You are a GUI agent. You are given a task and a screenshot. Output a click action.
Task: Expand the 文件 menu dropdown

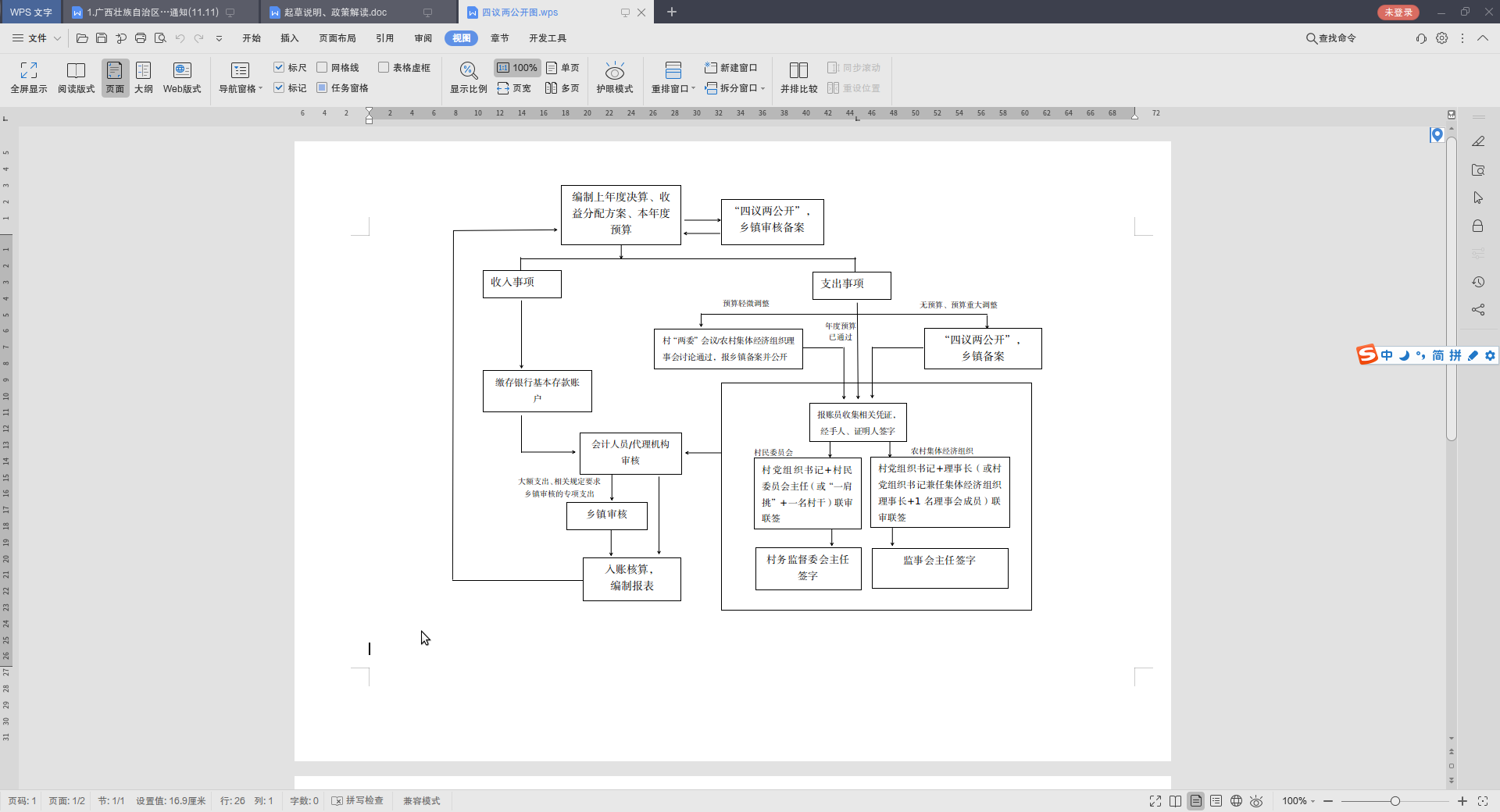click(57, 38)
